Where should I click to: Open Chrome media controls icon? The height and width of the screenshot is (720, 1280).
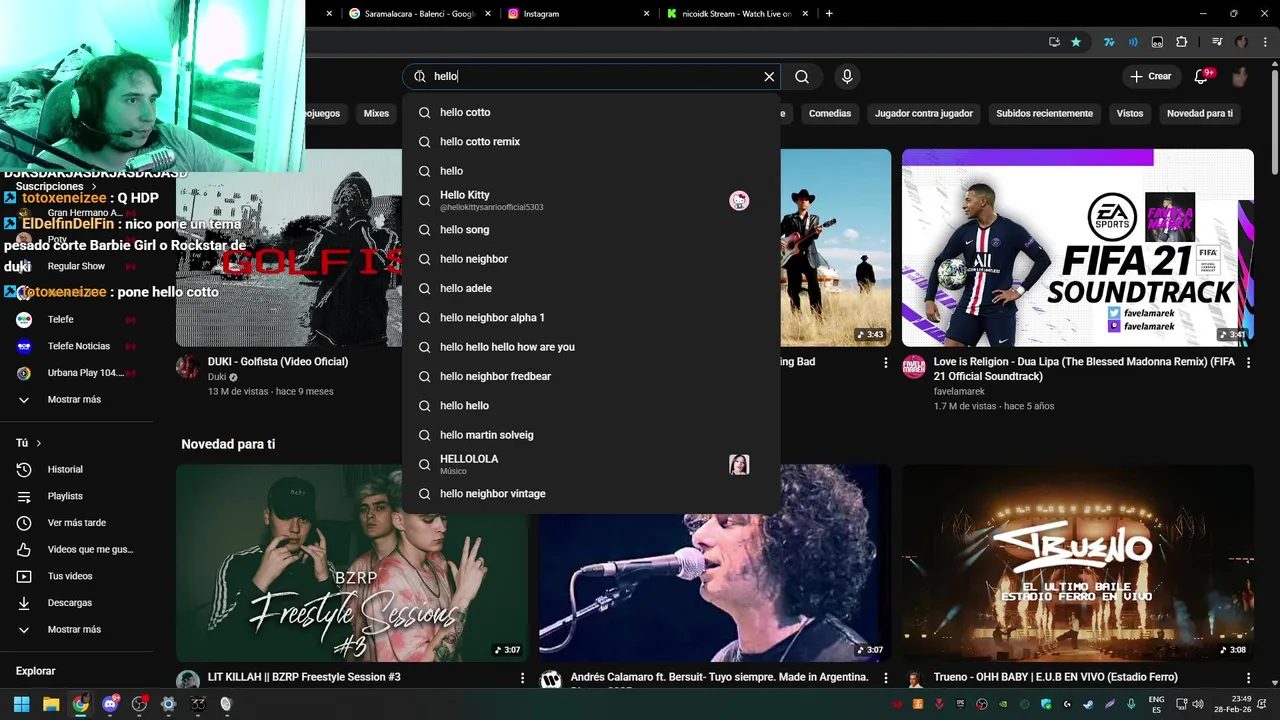1216,42
